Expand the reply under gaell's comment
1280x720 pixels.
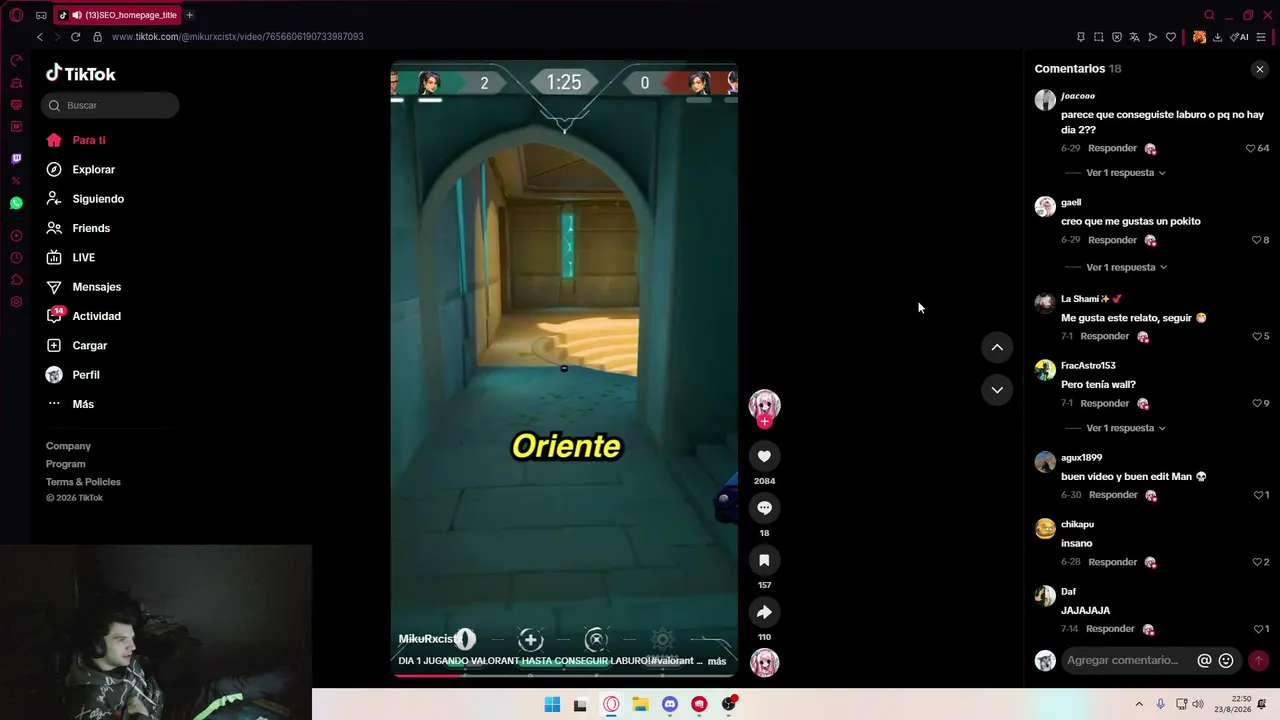[x=1127, y=267]
